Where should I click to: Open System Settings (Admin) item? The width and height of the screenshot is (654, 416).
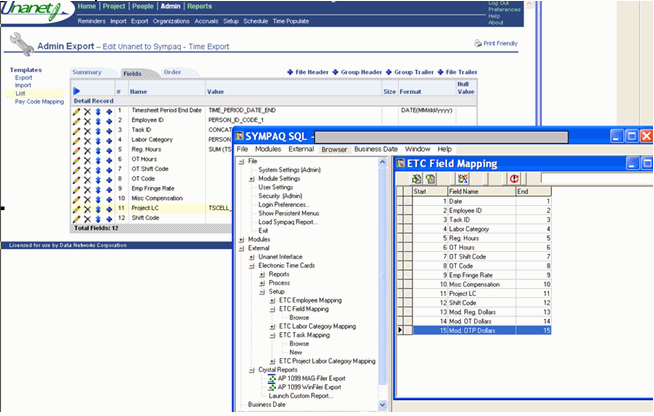289,170
